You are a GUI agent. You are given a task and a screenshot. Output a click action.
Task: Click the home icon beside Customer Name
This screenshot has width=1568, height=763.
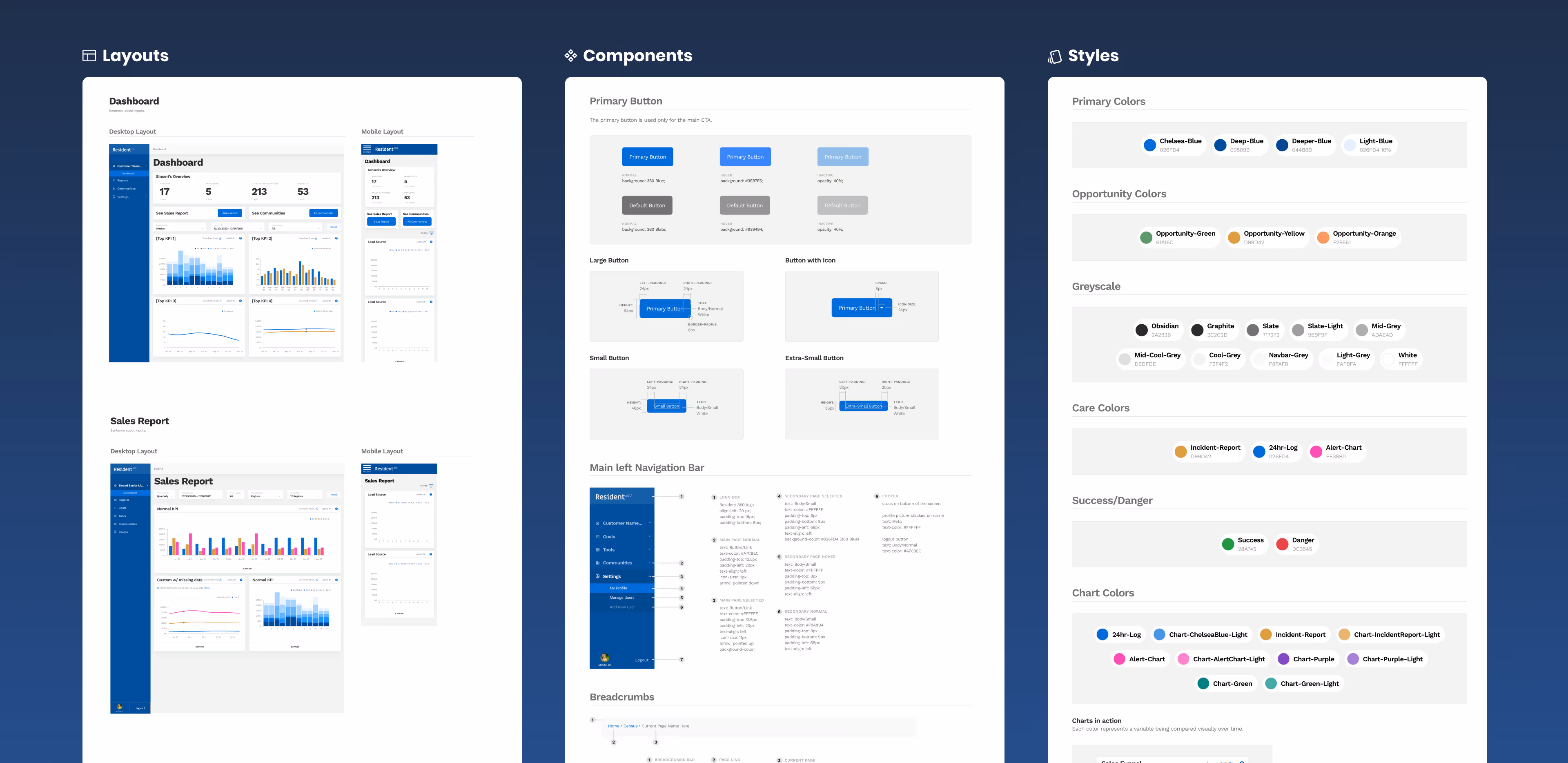click(x=598, y=523)
